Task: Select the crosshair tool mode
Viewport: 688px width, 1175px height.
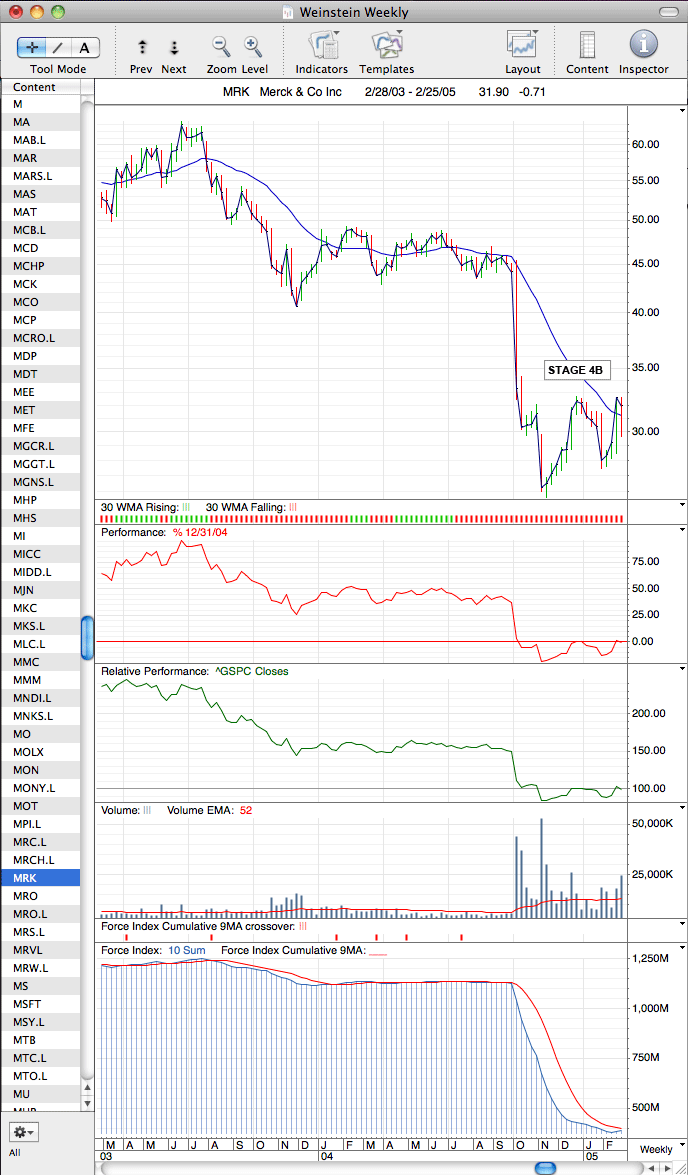Action: click(x=31, y=48)
